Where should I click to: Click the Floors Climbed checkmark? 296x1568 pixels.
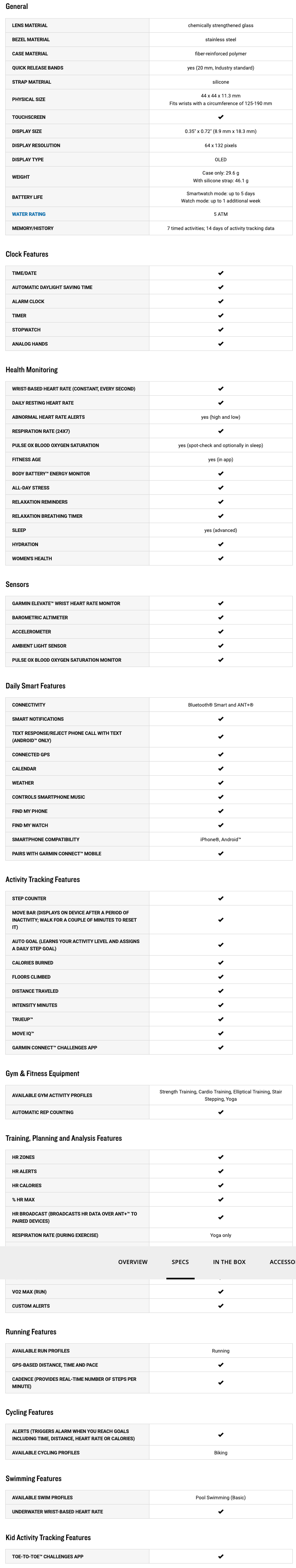[x=220, y=977]
